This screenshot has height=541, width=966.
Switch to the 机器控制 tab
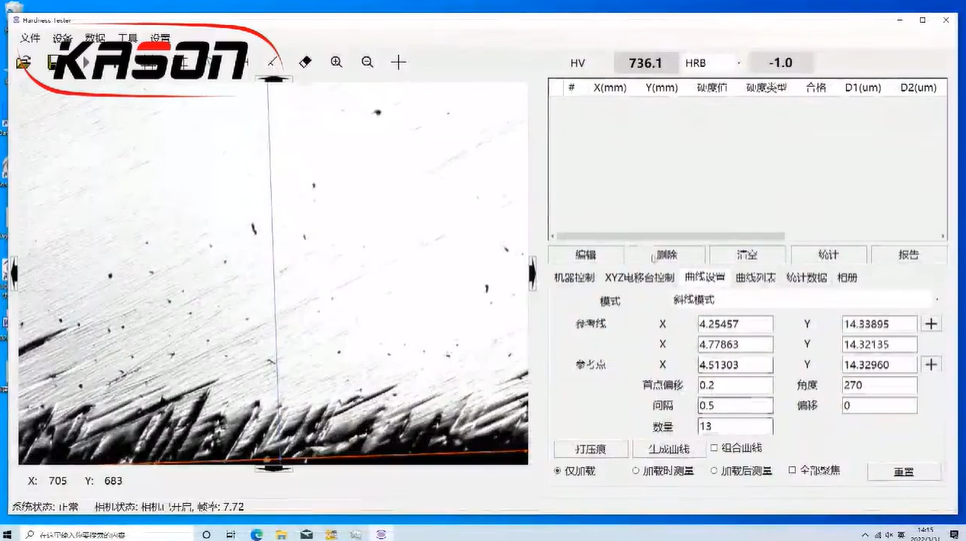click(x=574, y=278)
